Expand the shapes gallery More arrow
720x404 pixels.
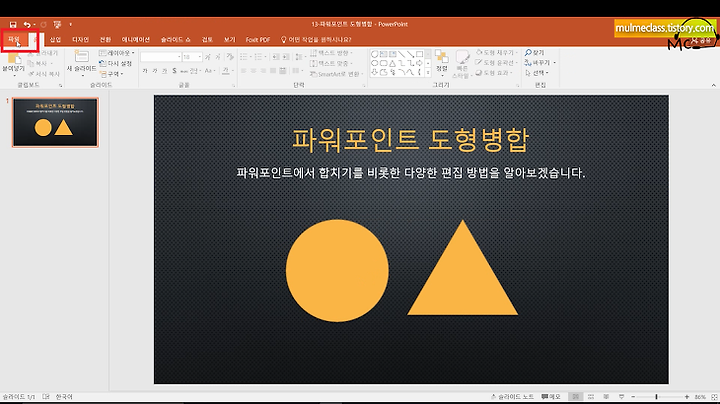428,72
